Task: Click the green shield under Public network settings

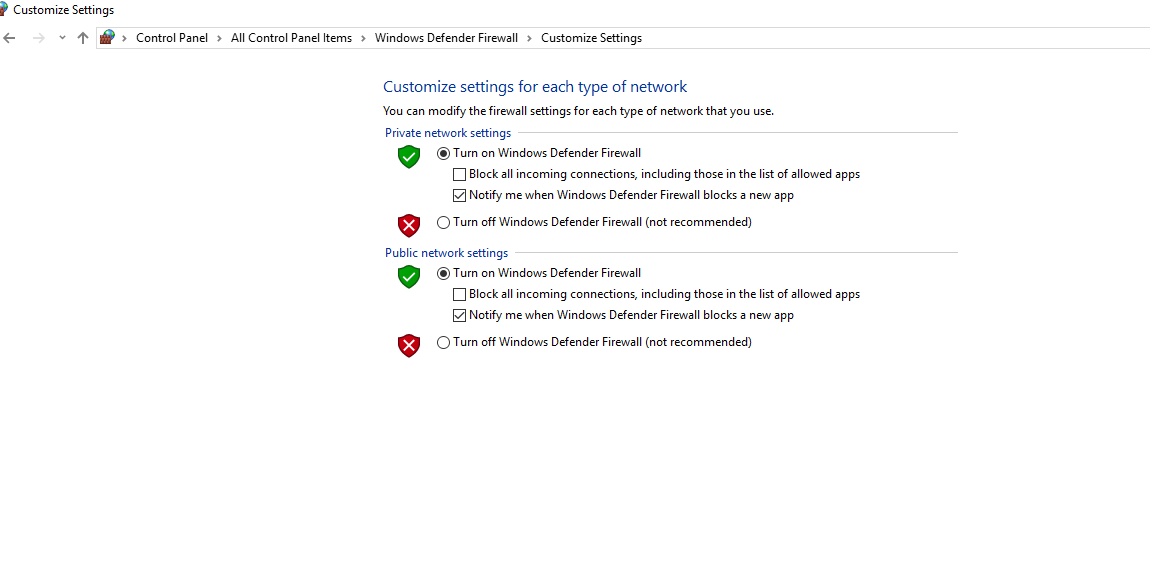Action: pyautogui.click(x=408, y=276)
